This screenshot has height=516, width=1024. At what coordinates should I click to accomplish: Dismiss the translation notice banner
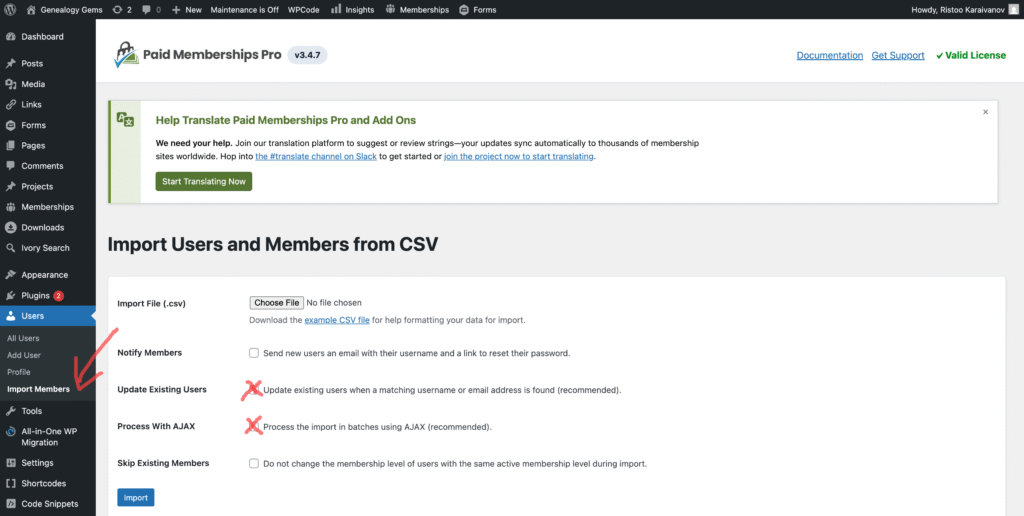985,112
